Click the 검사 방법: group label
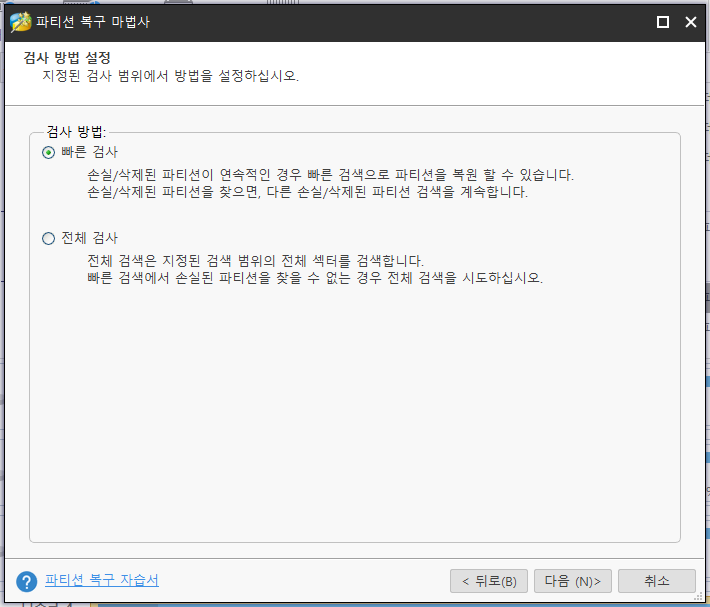 [76, 132]
